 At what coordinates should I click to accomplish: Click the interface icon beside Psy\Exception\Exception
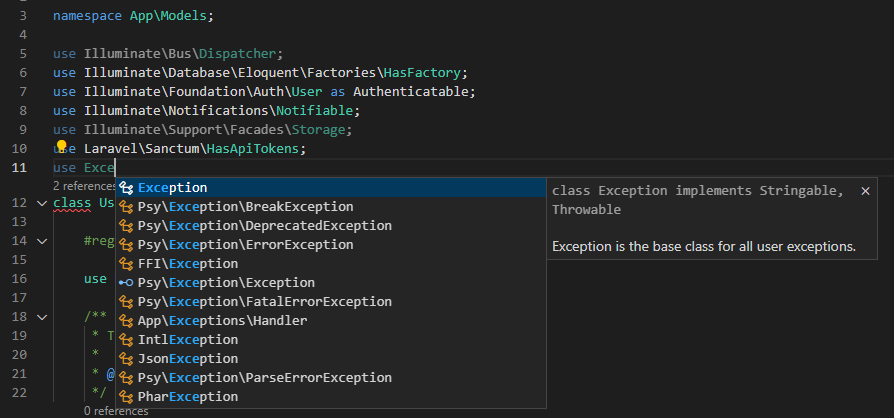pyautogui.click(x=126, y=283)
